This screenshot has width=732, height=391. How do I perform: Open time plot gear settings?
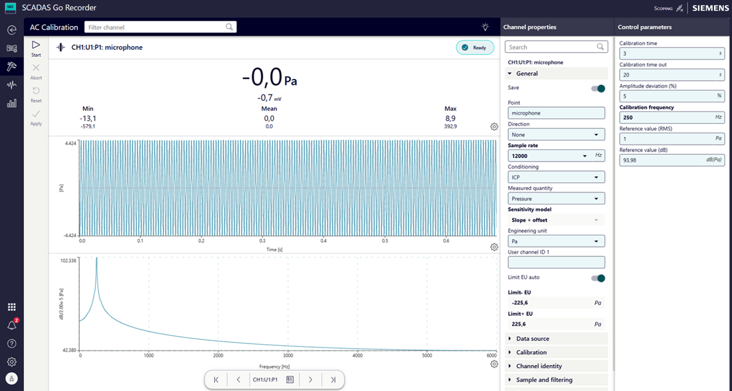494,247
